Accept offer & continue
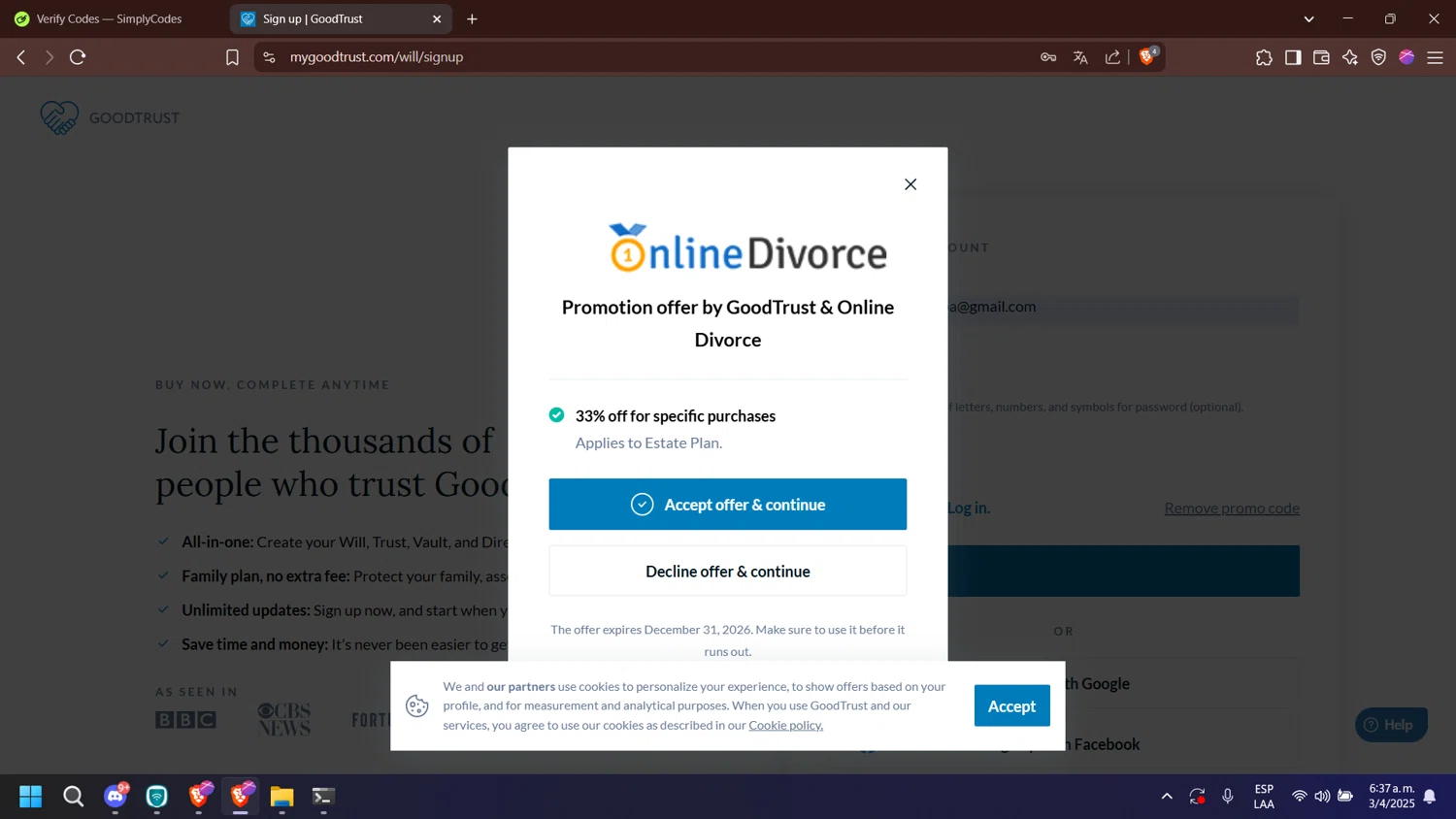Screen dimensions: 1456x819 [727, 505]
